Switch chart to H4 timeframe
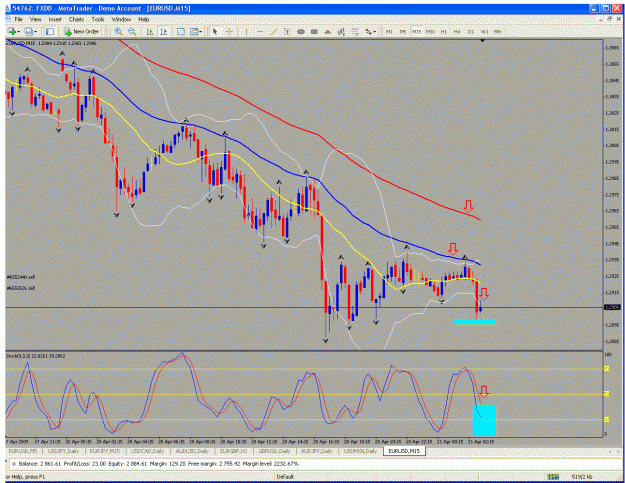Image resolution: width=625 pixels, height=483 pixels. coord(457,31)
